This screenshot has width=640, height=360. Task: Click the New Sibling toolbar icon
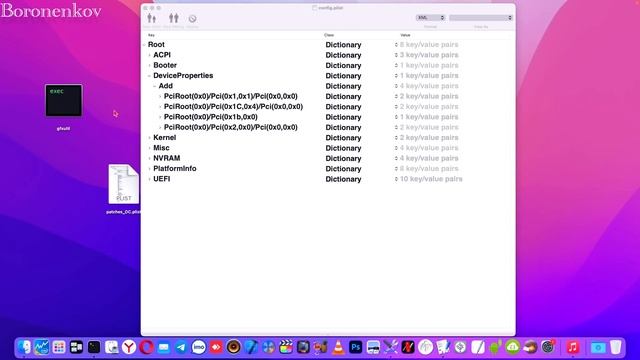coord(174,18)
